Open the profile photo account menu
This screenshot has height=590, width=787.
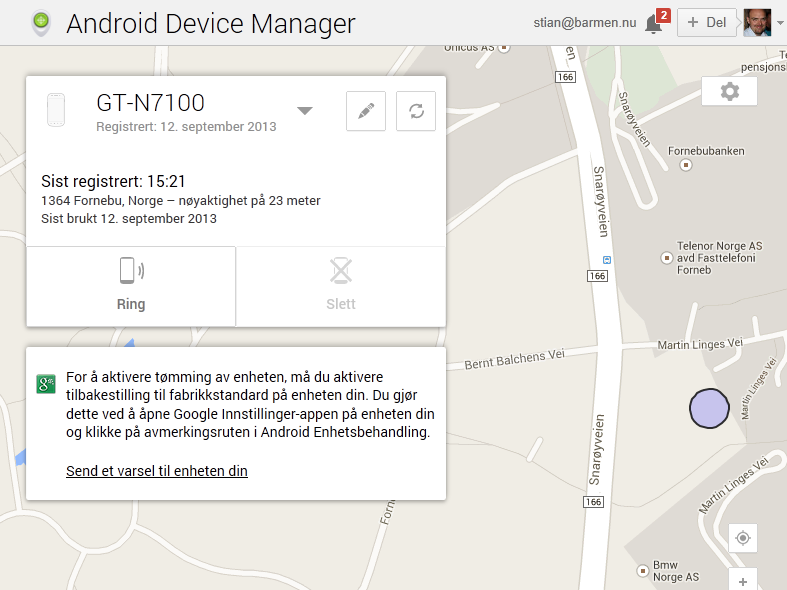[x=757, y=23]
